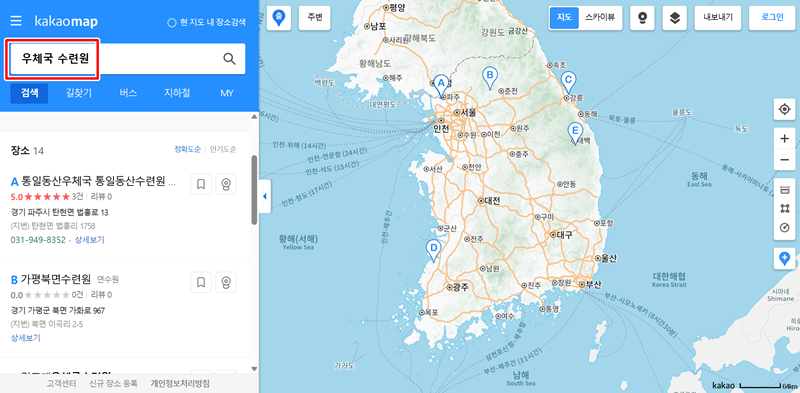This screenshot has height=393, width=800.
Task: Switch map view to 스카이뷰
Action: point(601,18)
